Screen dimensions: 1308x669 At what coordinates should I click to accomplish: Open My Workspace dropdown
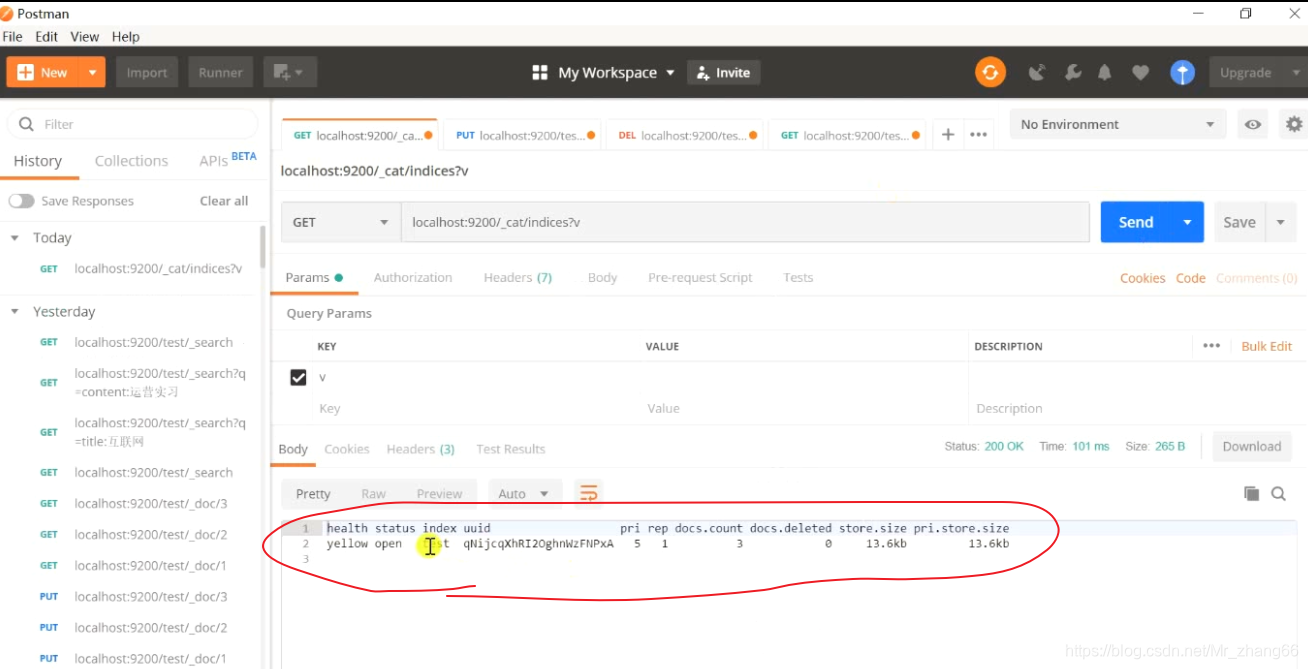click(x=617, y=72)
